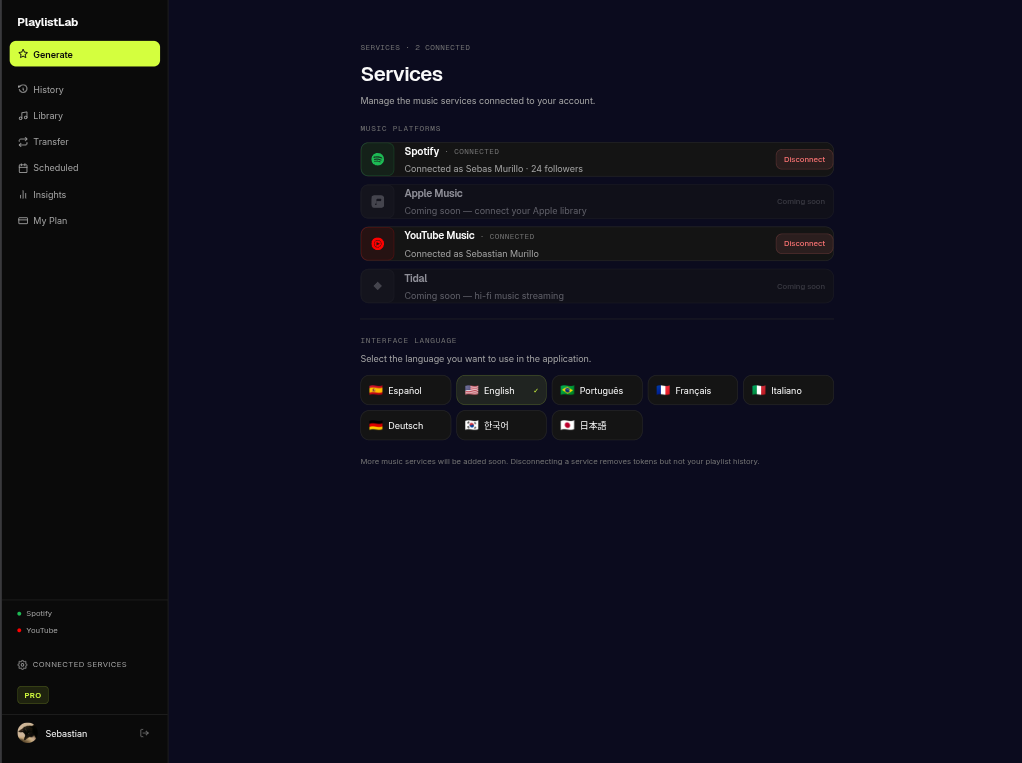1022x763 pixels.
Task: Click Tidal Coming soon label
Action: coord(800,286)
